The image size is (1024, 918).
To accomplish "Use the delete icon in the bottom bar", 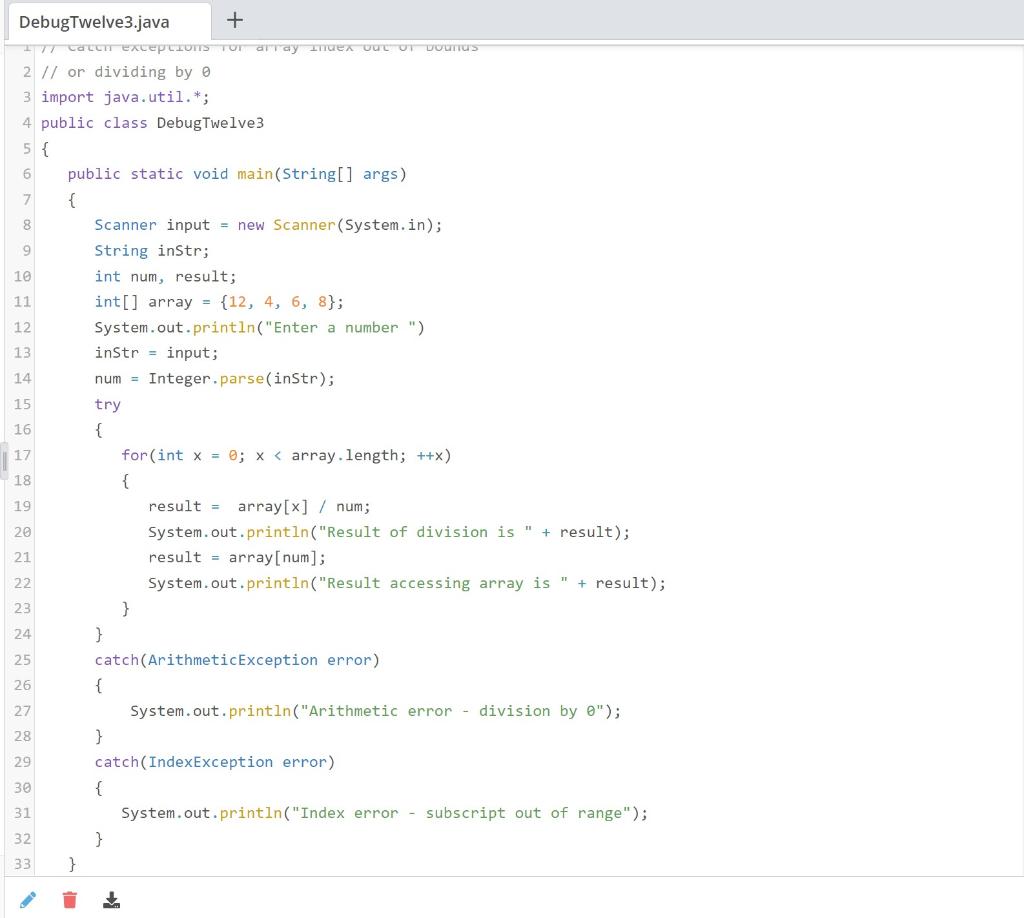I will pyautogui.click(x=69, y=899).
